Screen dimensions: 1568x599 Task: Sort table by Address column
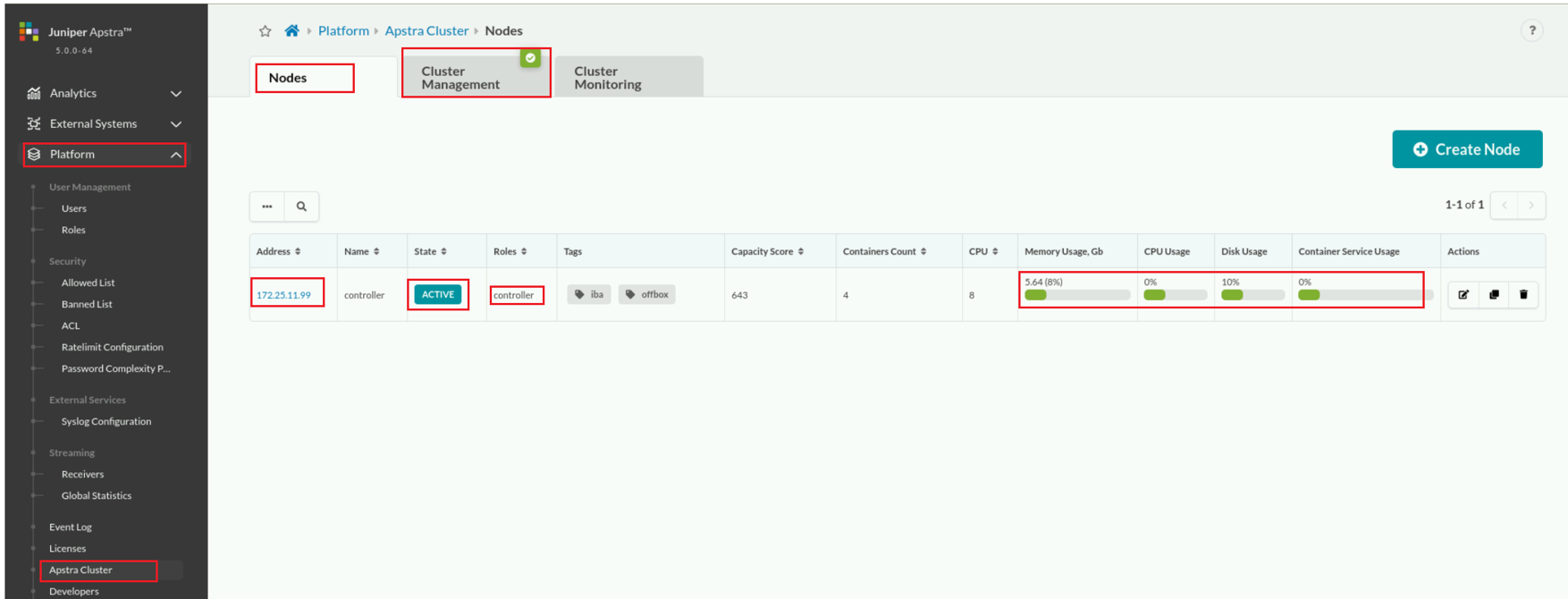pyautogui.click(x=278, y=251)
